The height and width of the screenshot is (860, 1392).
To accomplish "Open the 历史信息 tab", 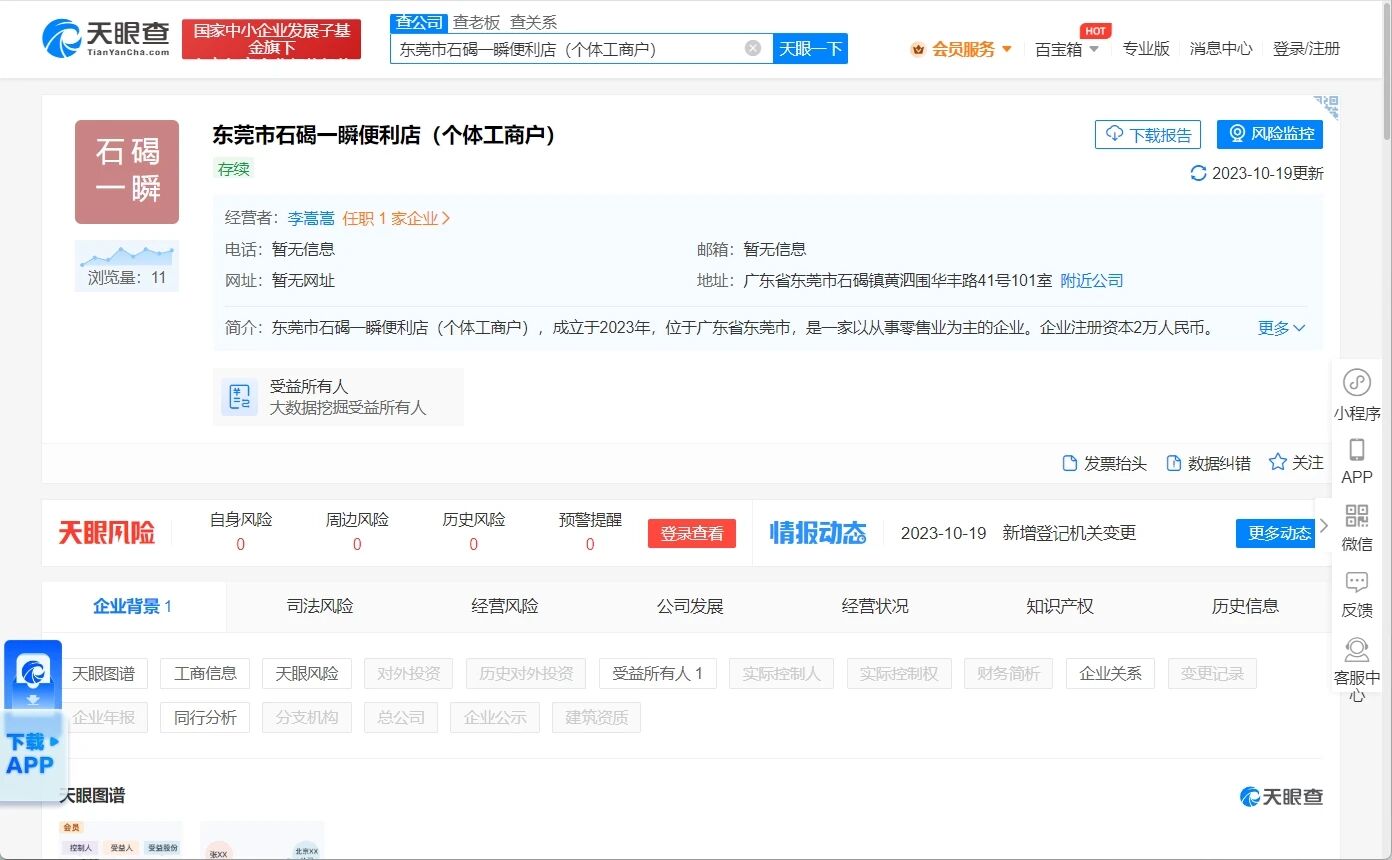I will 1245,606.
